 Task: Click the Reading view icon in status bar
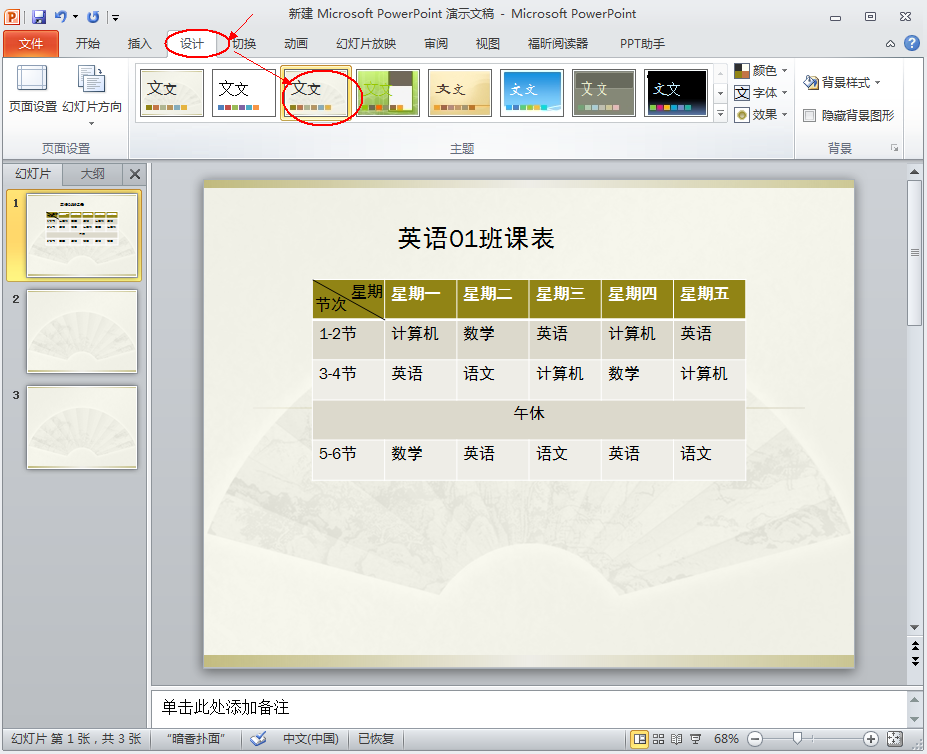(676, 739)
